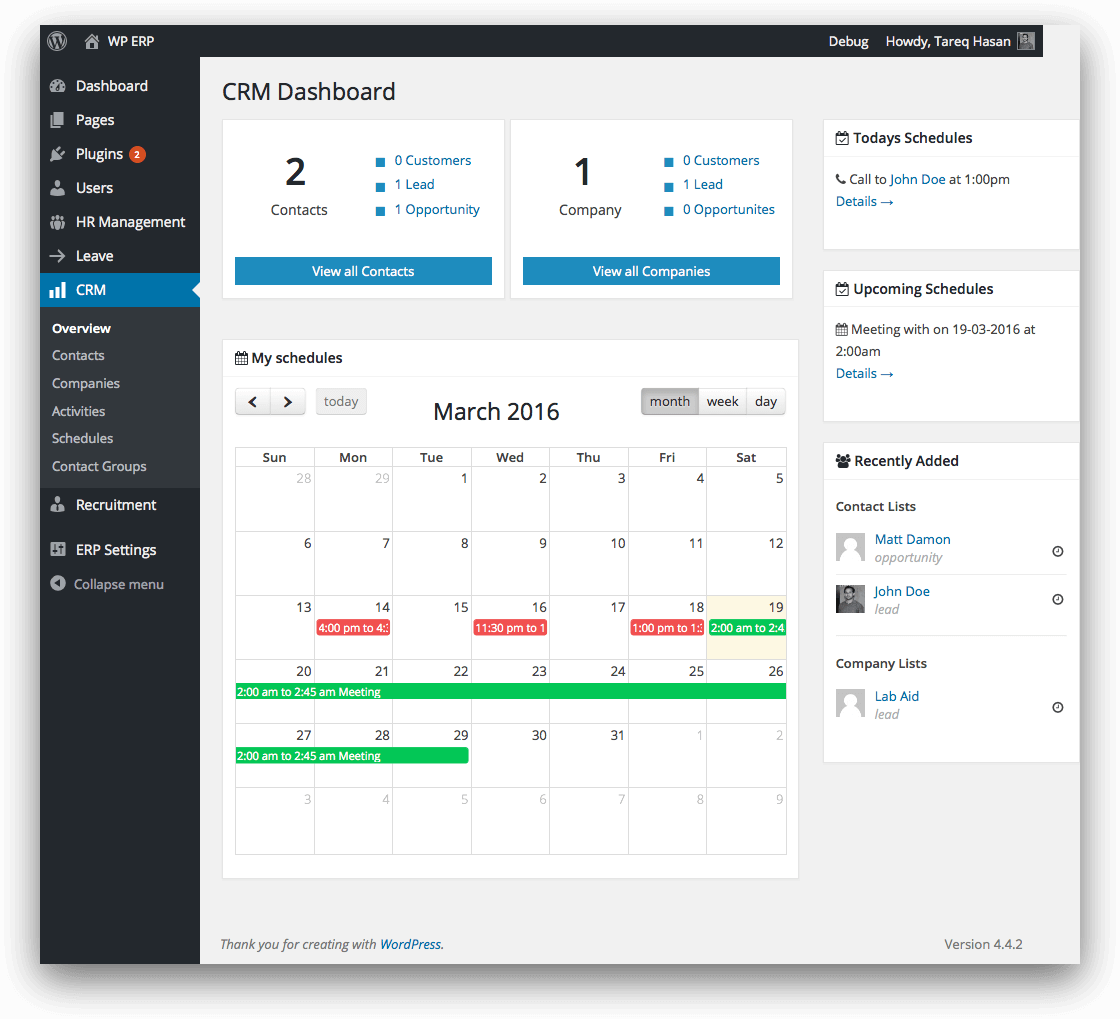Open the 1:00 pm event on March 18
1120x1019 pixels.
pyautogui.click(x=667, y=628)
